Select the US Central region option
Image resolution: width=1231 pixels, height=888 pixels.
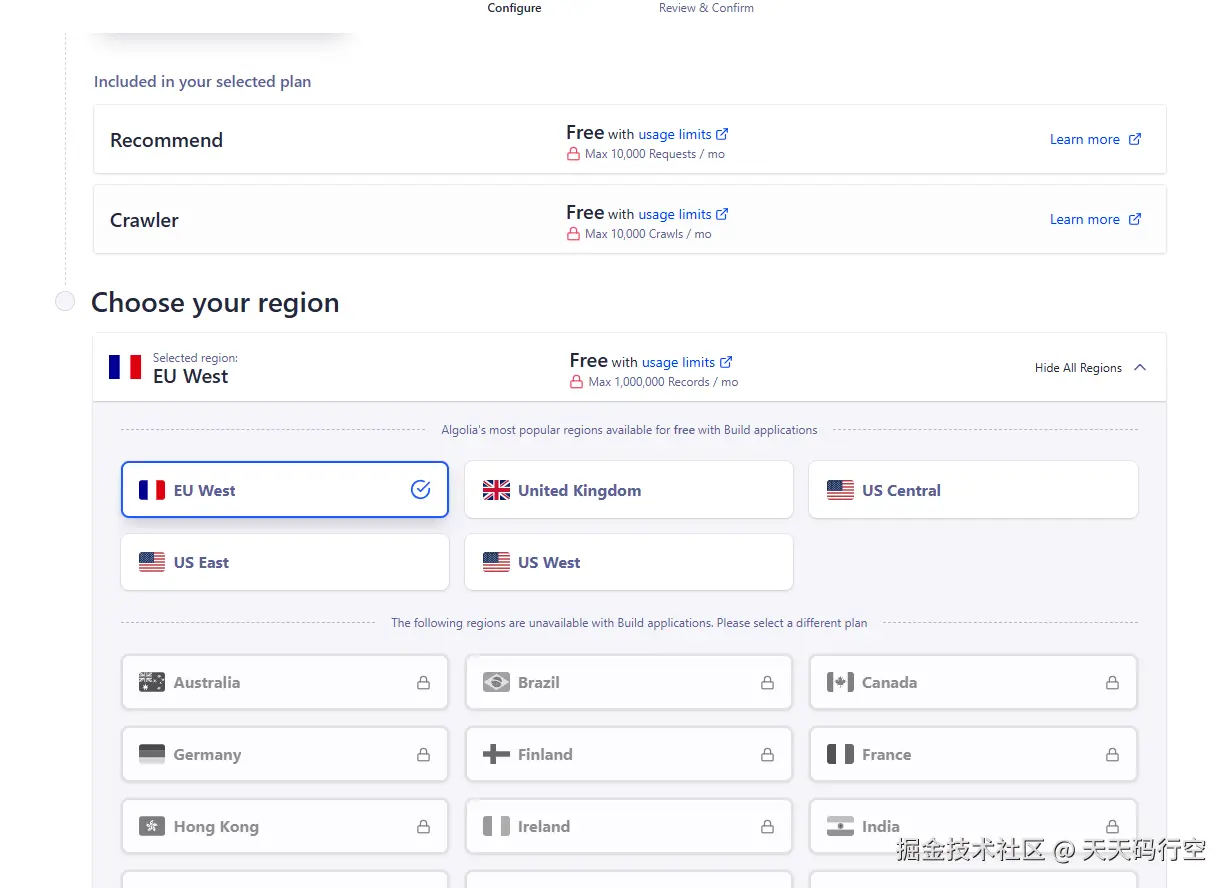(972, 490)
